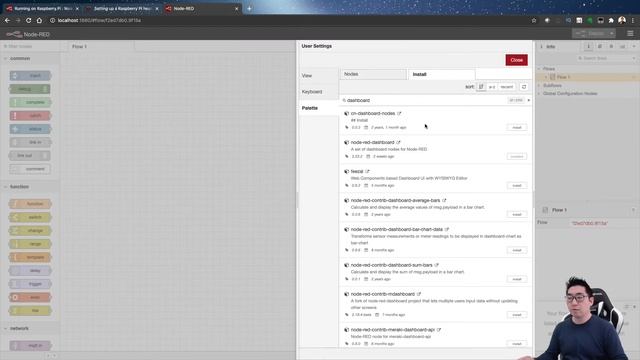Viewport: 640px width, 360px height.
Task: Open sidebar tabs dropdown arrow
Action: coord(634,47)
